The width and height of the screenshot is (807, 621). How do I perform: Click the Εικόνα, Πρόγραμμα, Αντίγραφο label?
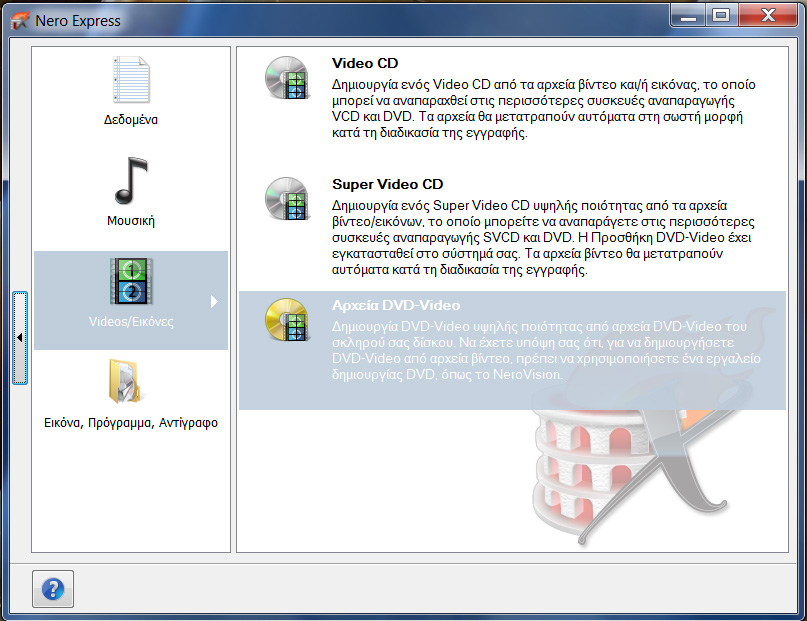click(131, 423)
